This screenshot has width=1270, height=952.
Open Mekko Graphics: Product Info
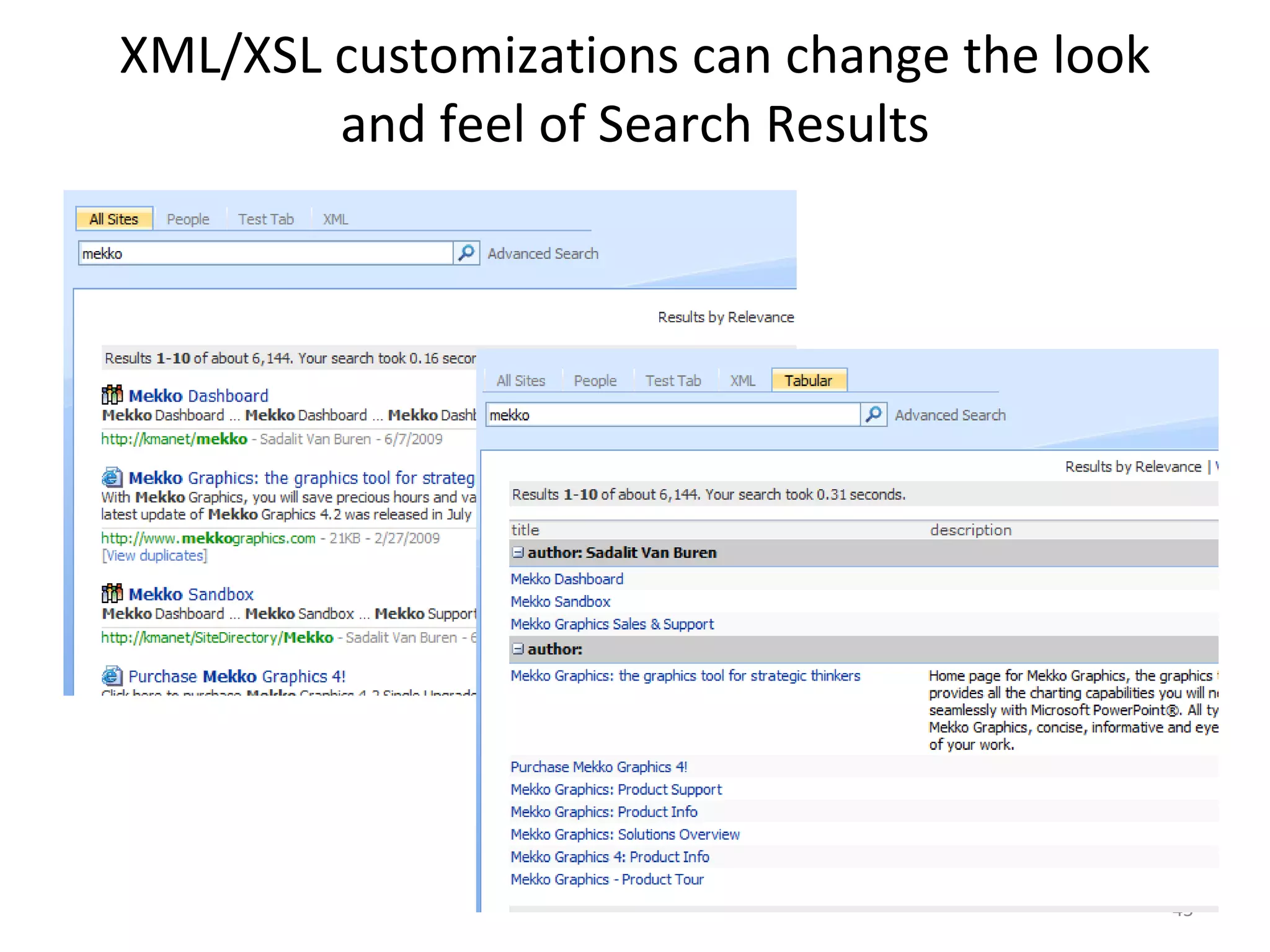tap(604, 811)
